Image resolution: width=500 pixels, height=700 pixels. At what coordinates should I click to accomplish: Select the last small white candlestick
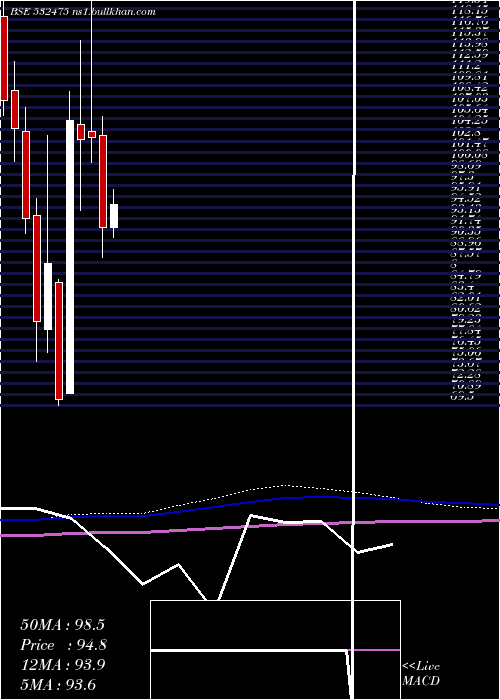114,216
